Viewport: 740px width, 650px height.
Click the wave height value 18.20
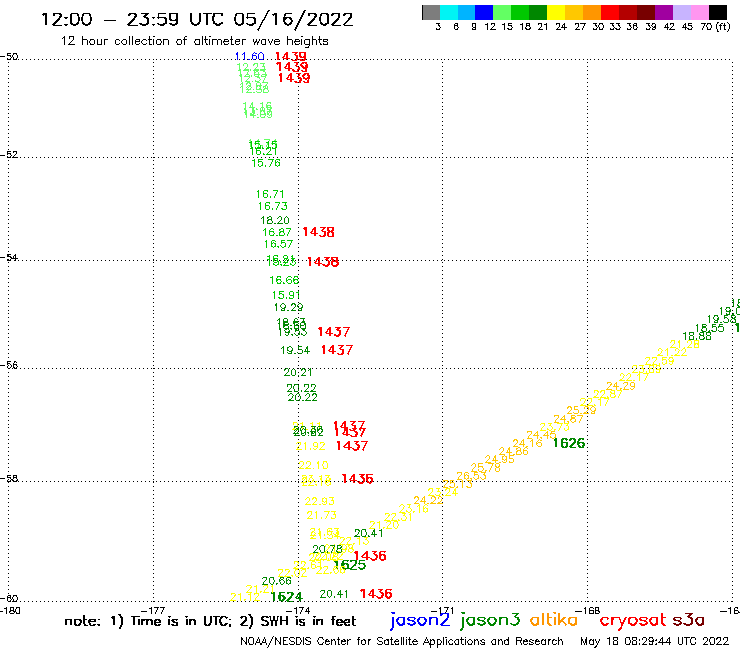(x=275, y=220)
